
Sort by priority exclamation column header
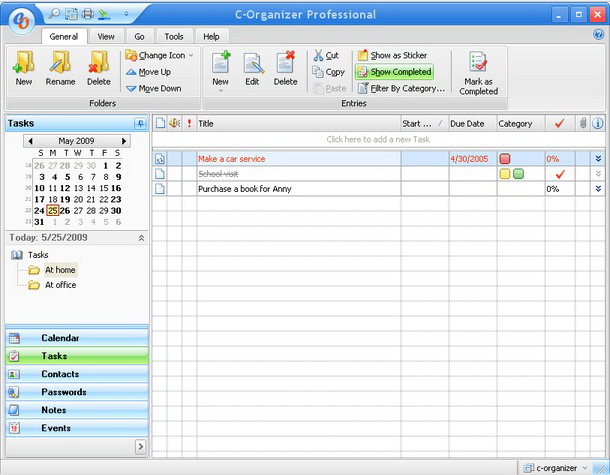tap(189, 124)
